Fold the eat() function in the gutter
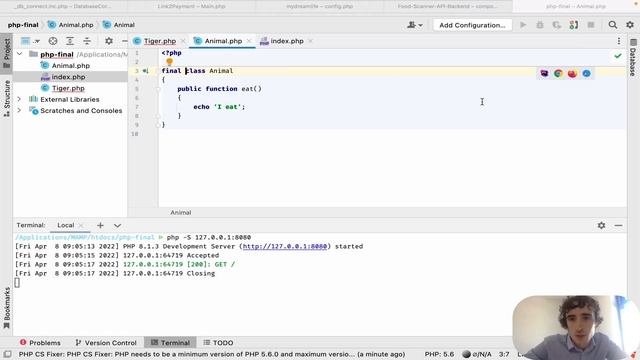Screen dimensions: 640x360 (158, 89)
